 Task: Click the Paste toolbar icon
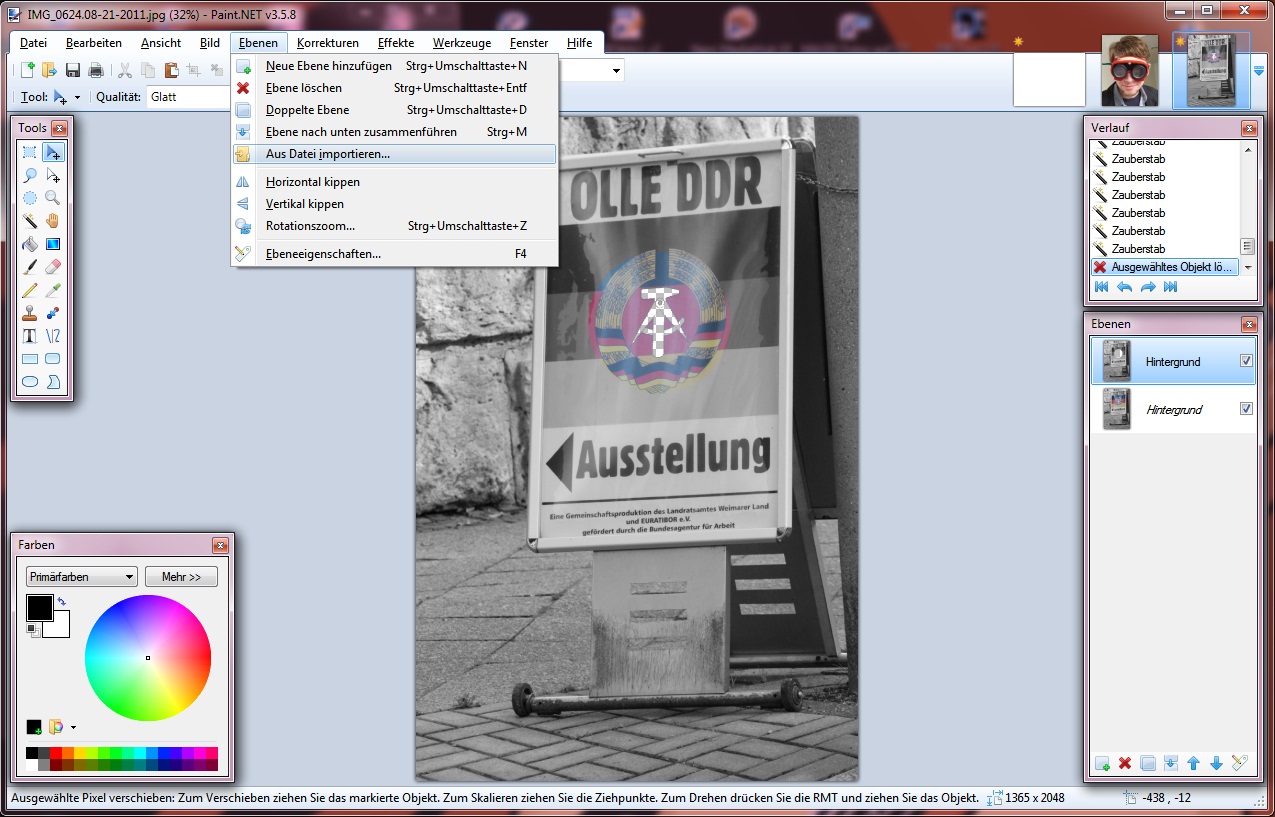pos(171,70)
